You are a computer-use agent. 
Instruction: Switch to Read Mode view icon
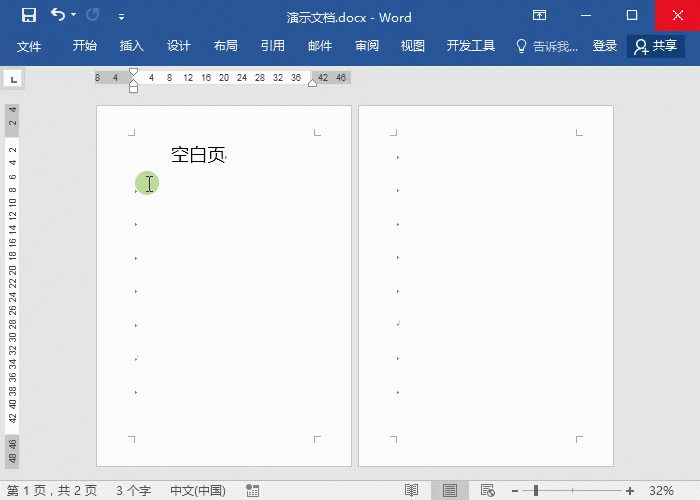click(x=411, y=491)
